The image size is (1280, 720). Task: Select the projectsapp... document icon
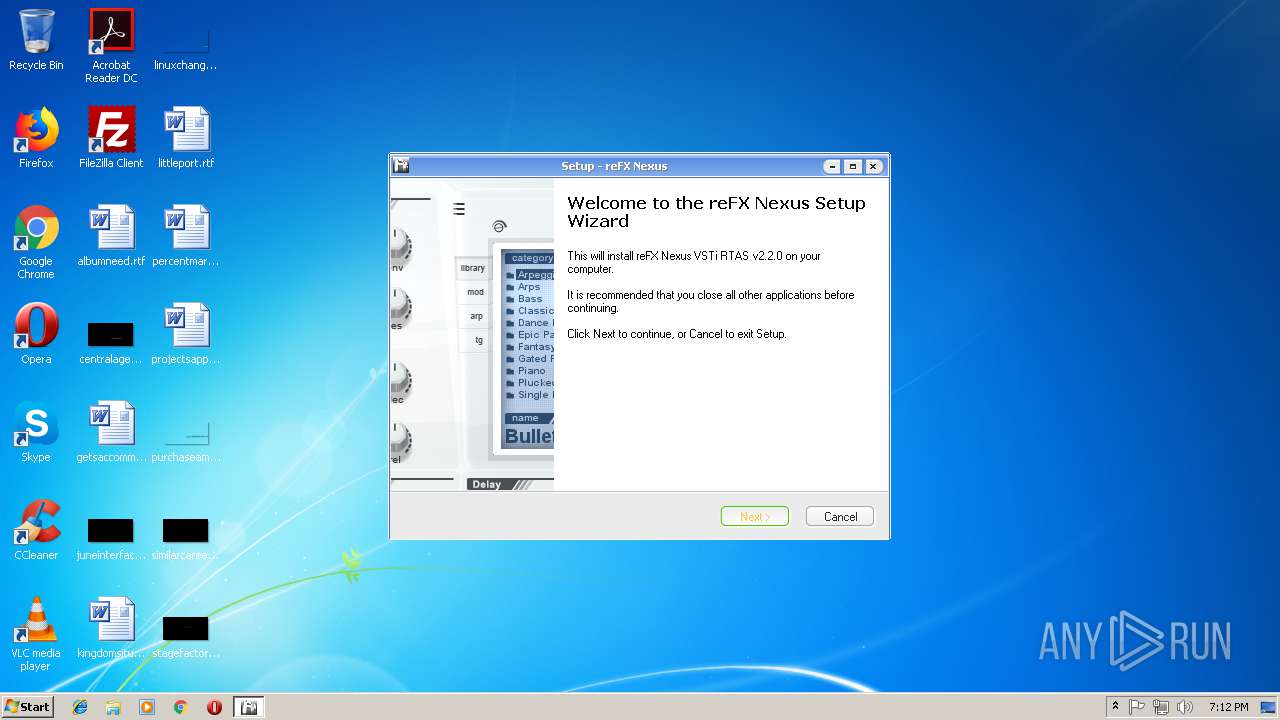pyautogui.click(x=186, y=335)
